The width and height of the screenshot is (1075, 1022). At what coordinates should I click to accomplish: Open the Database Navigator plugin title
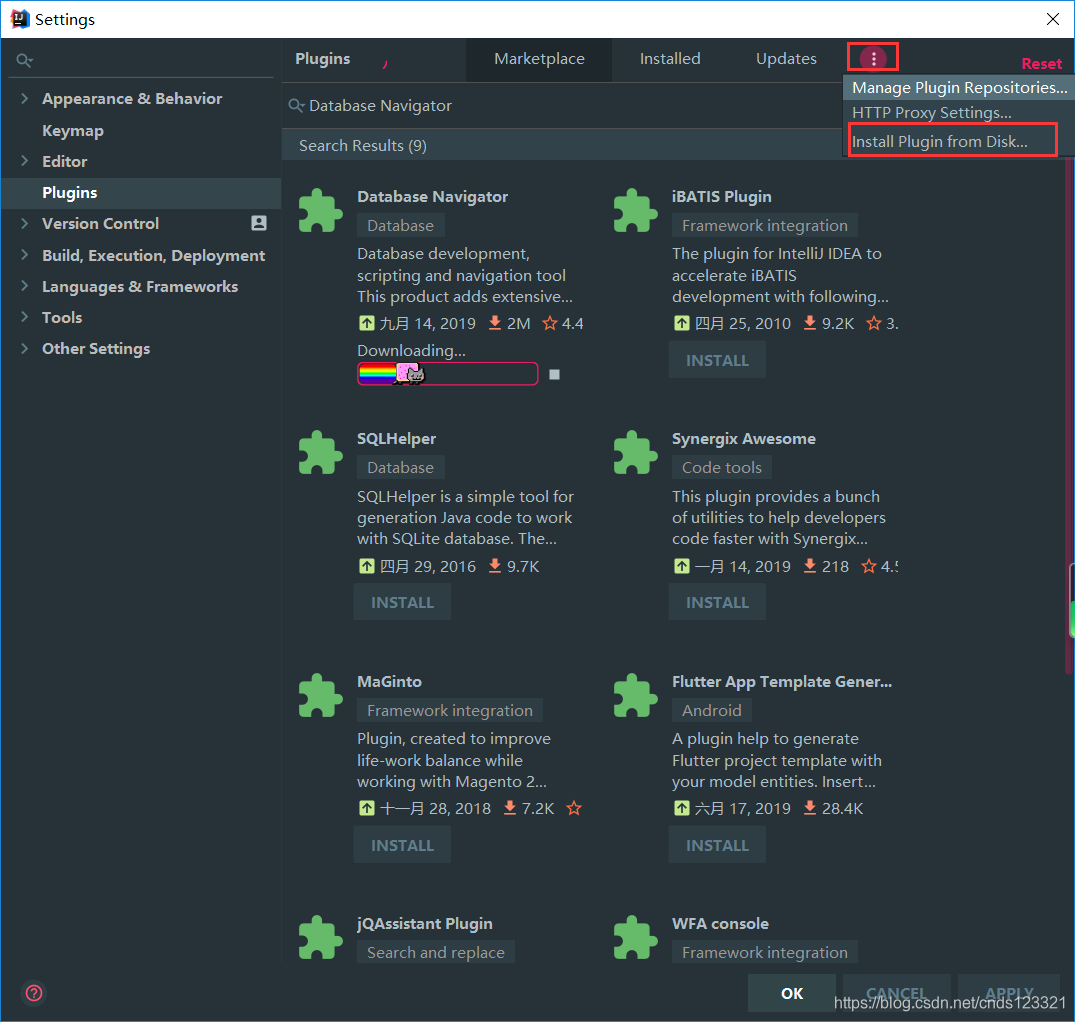click(x=432, y=197)
